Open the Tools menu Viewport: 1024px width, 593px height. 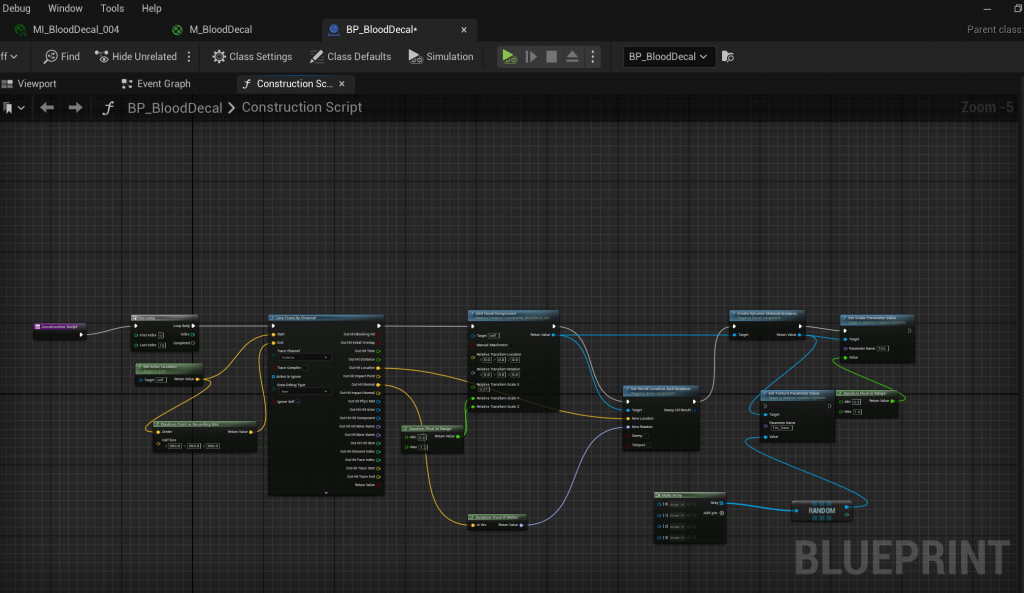112,8
